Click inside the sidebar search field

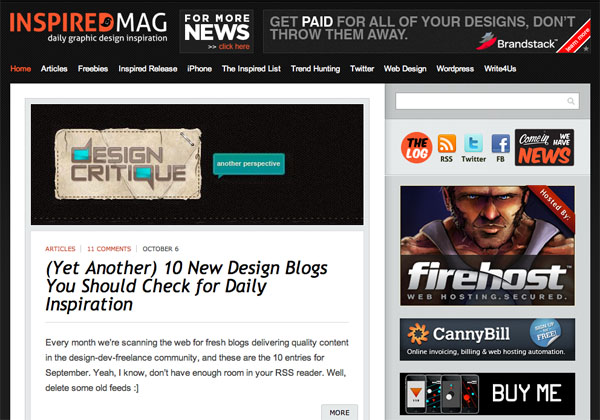pyautogui.click(x=487, y=101)
